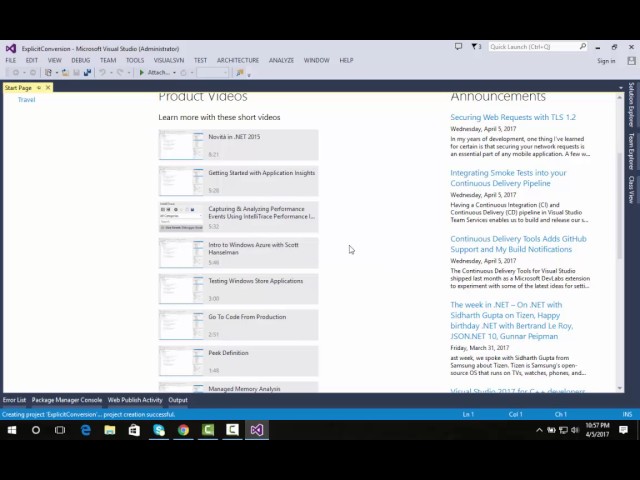Viewport: 640px width, 480px height.
Task: Click the Save All toolbar icon
Action: click(87, 73)
